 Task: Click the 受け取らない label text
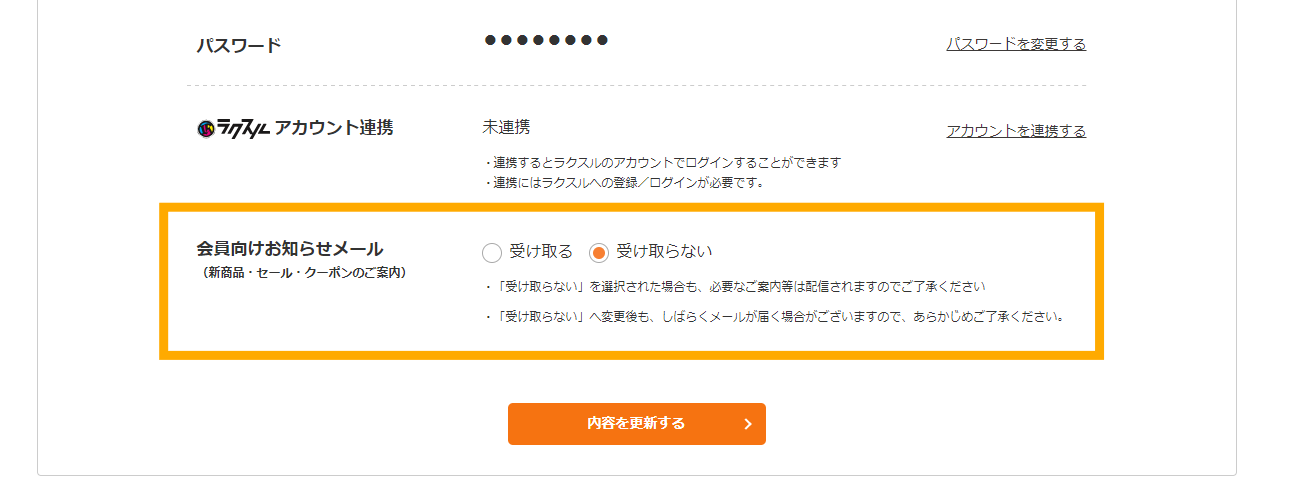pos(664,251)
